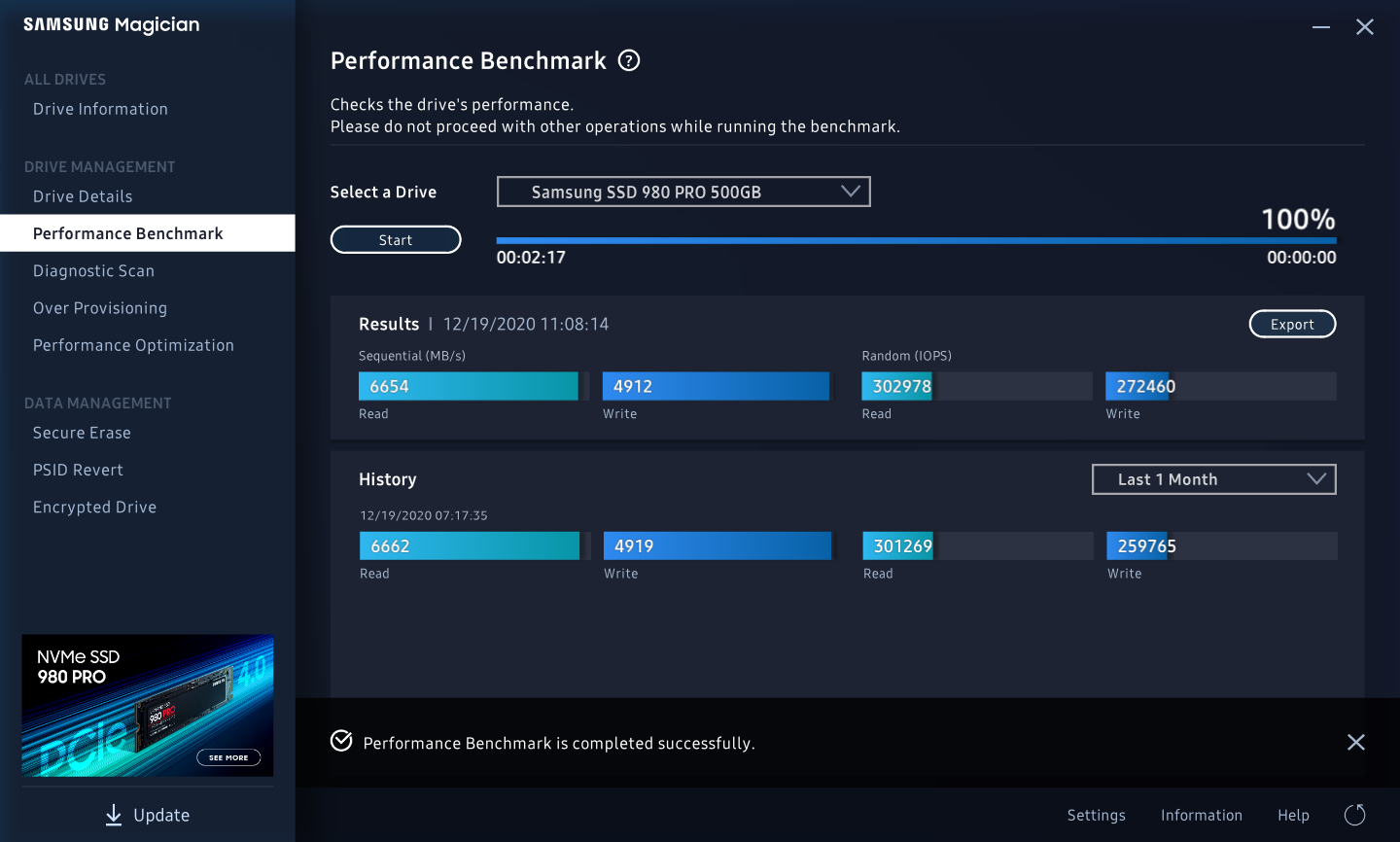Image resolution: width=1400 pixels, height=842 pixels.
Task: Click remaining time 00:00:00
Action: 1301,258
